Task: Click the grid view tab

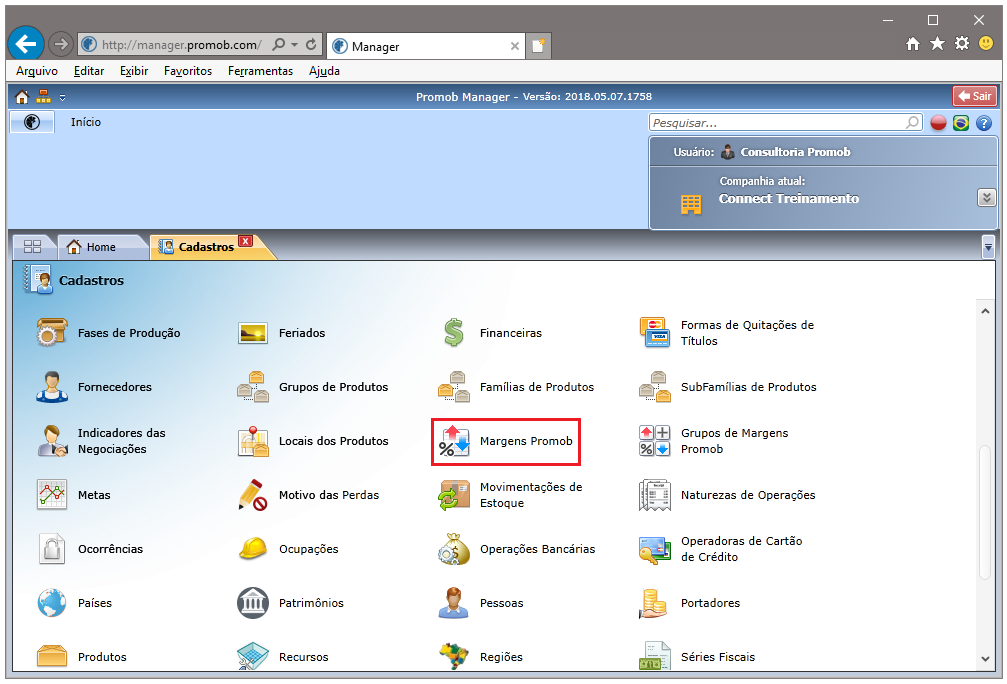Action: [32, 247]
